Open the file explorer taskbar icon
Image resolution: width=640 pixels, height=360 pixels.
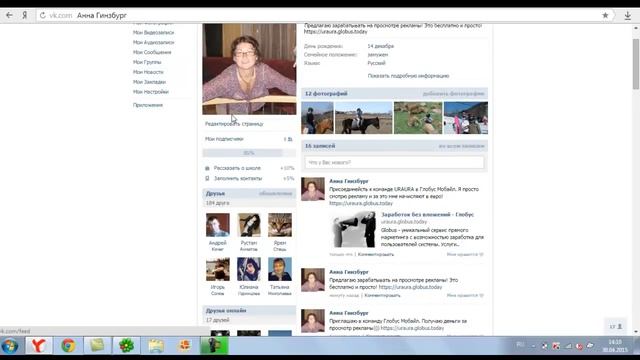click(156, 346)
